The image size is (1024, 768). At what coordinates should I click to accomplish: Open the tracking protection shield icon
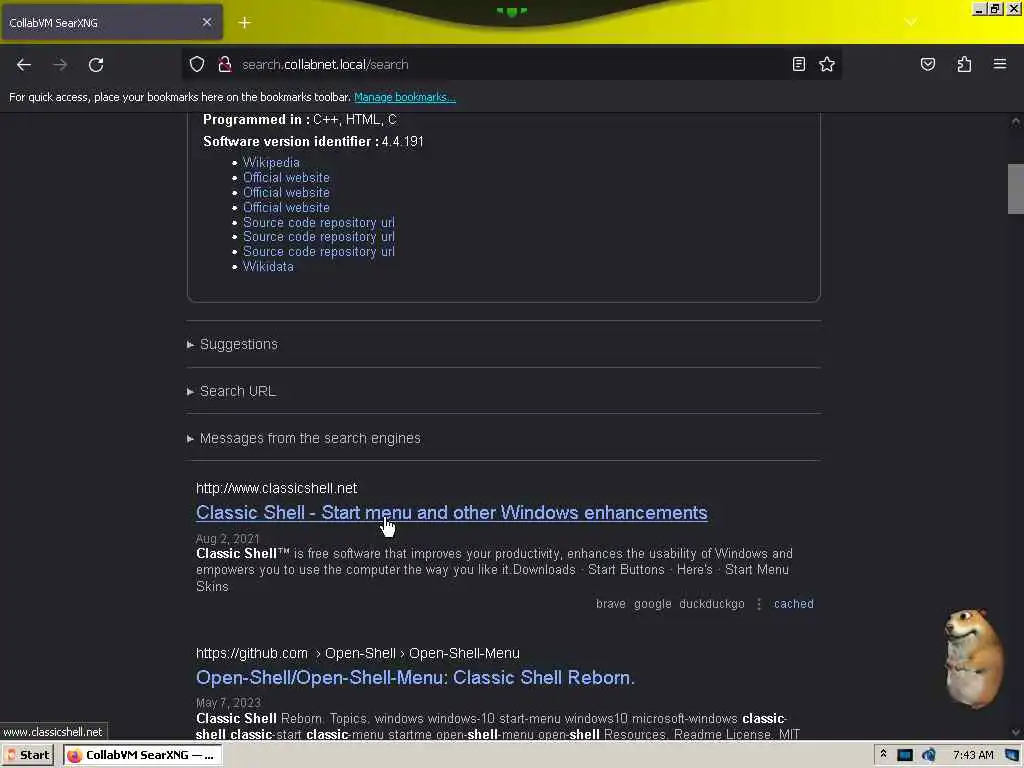(x=197, y=64)
